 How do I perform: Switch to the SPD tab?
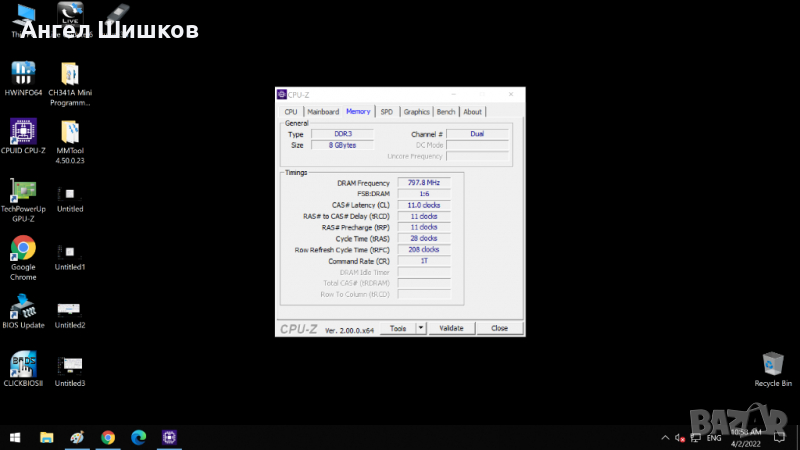click(386, 112)
